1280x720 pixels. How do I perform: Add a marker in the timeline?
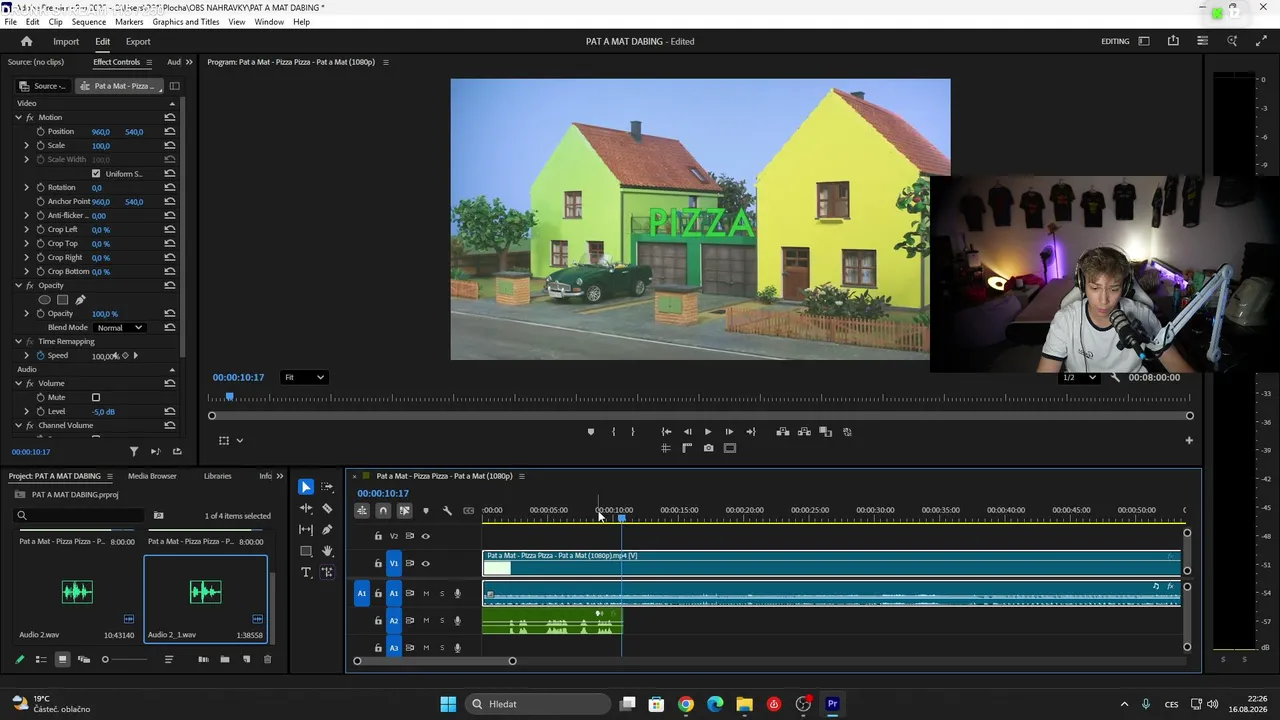[425, 511]
